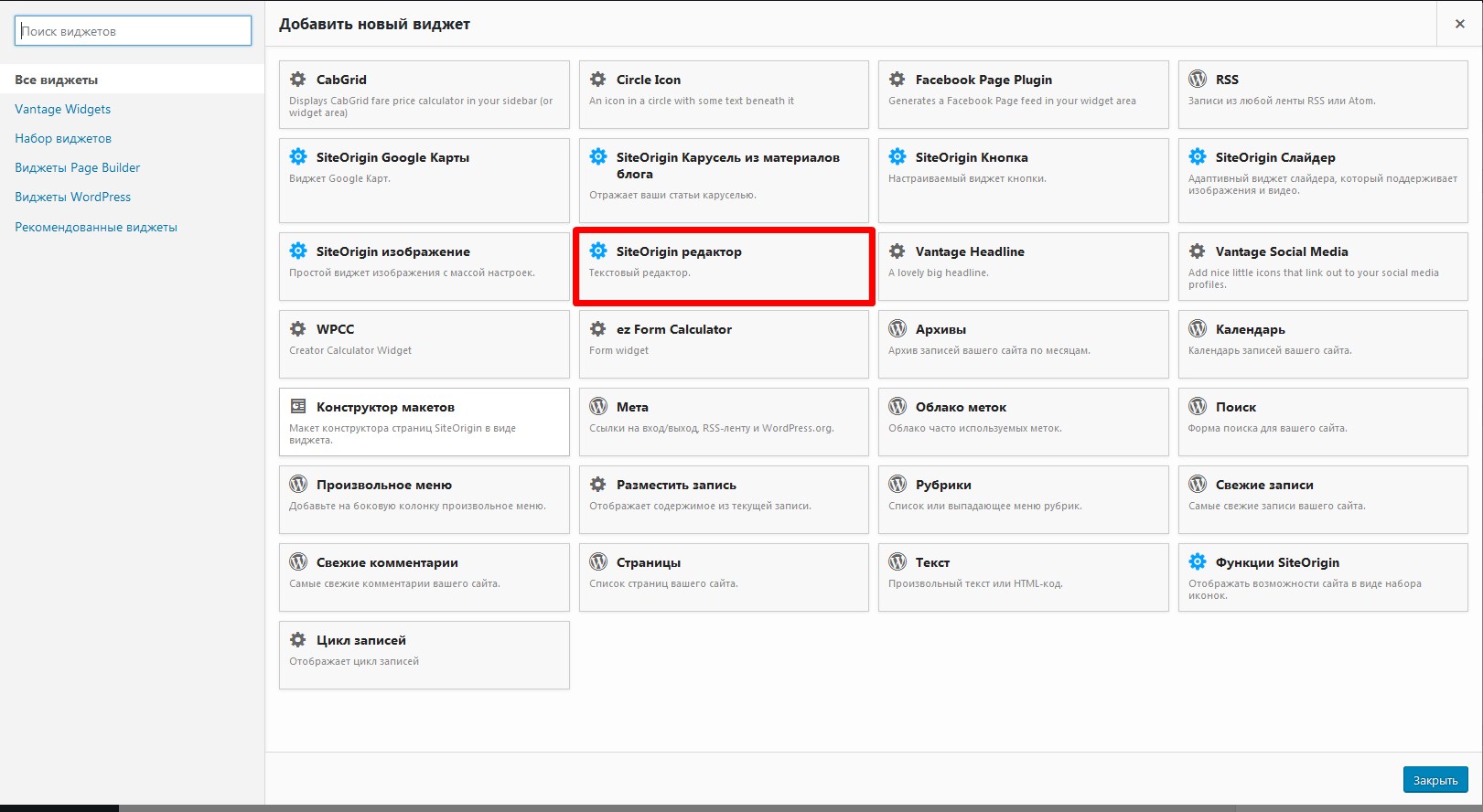Click the Свежие записи WordPress logo icon
The image size is (1483, 812).
click(1198, 485)
